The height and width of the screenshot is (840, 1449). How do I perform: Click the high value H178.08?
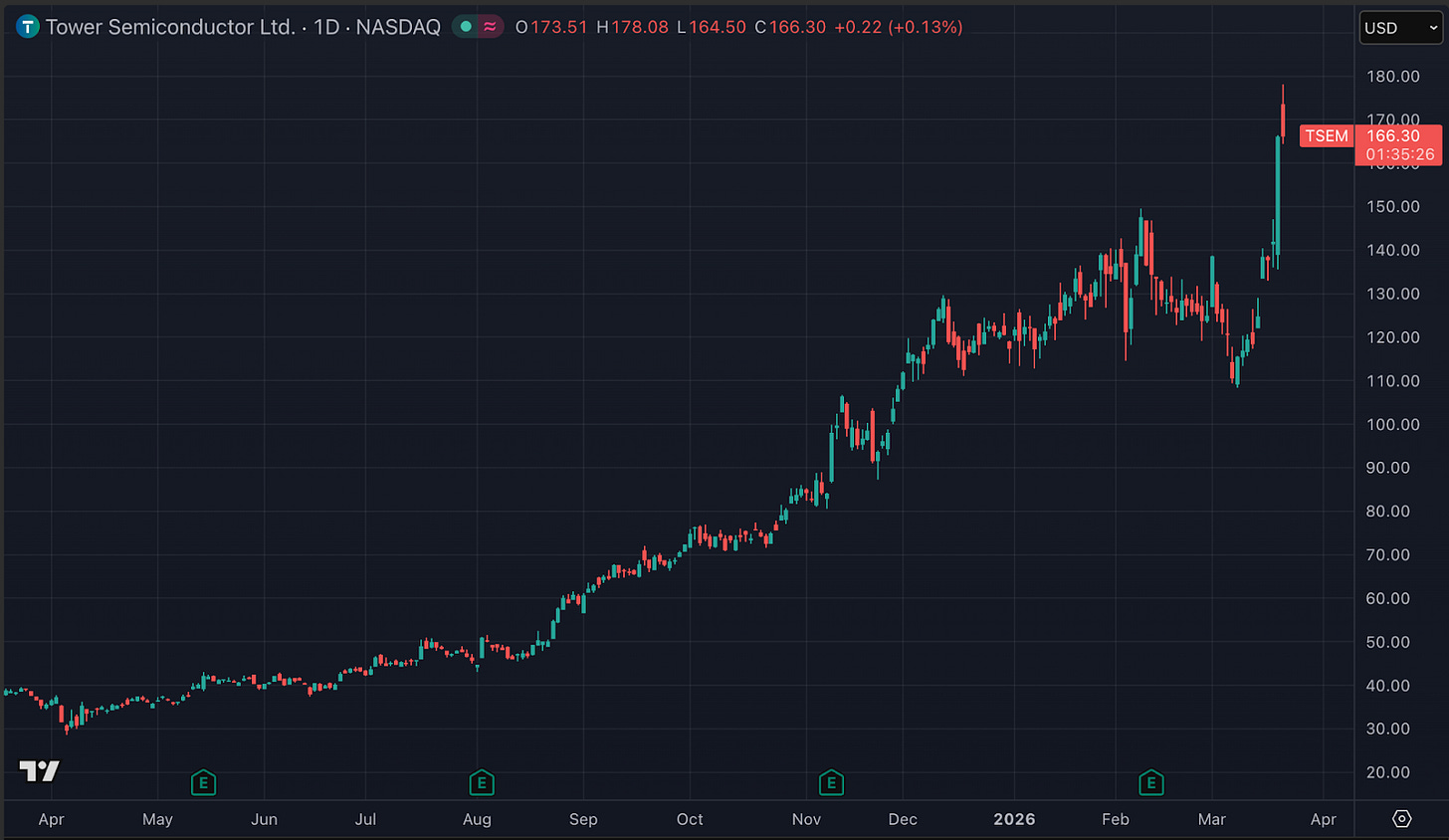[632, 27]
